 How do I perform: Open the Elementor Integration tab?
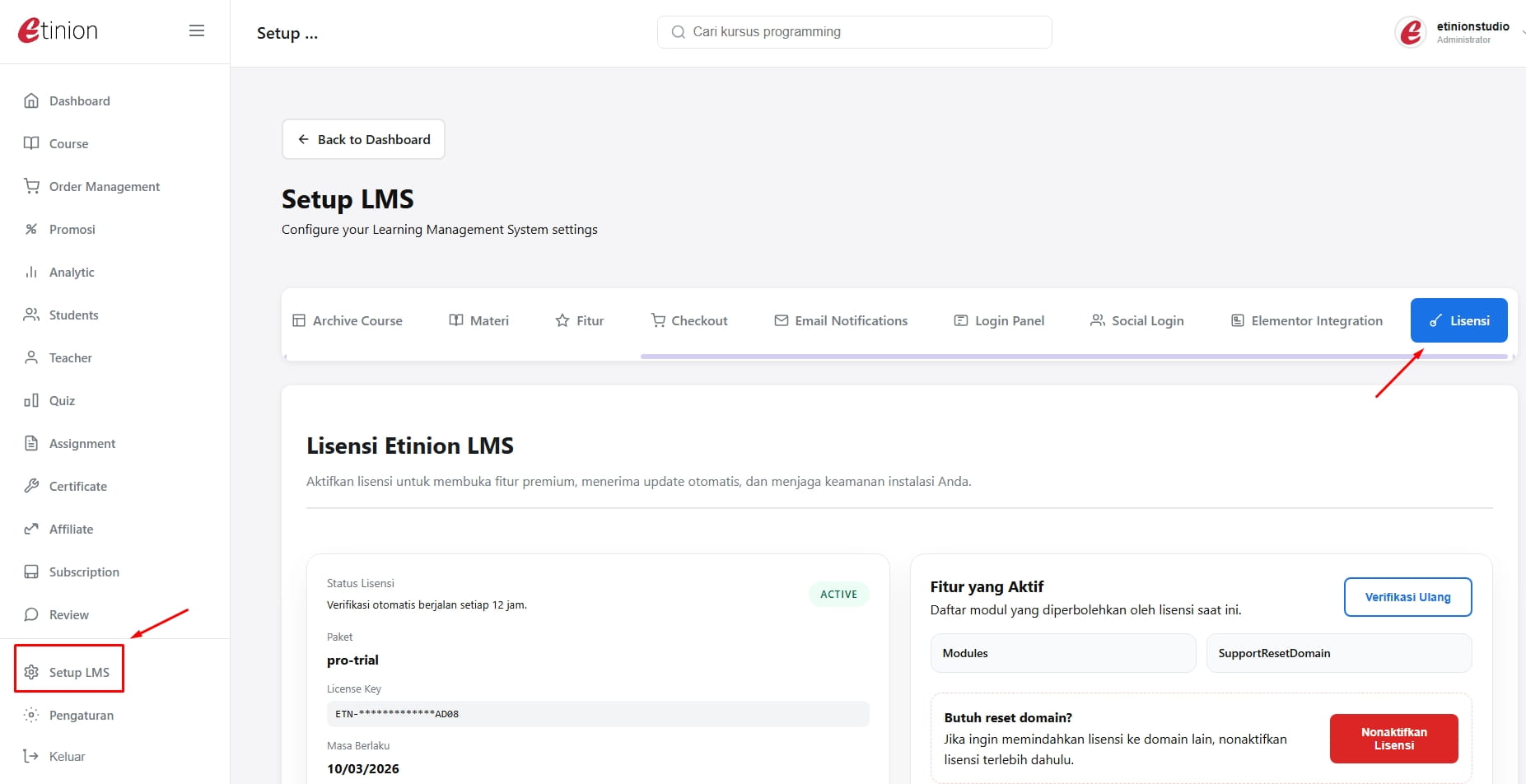(x=1306, y=321)
